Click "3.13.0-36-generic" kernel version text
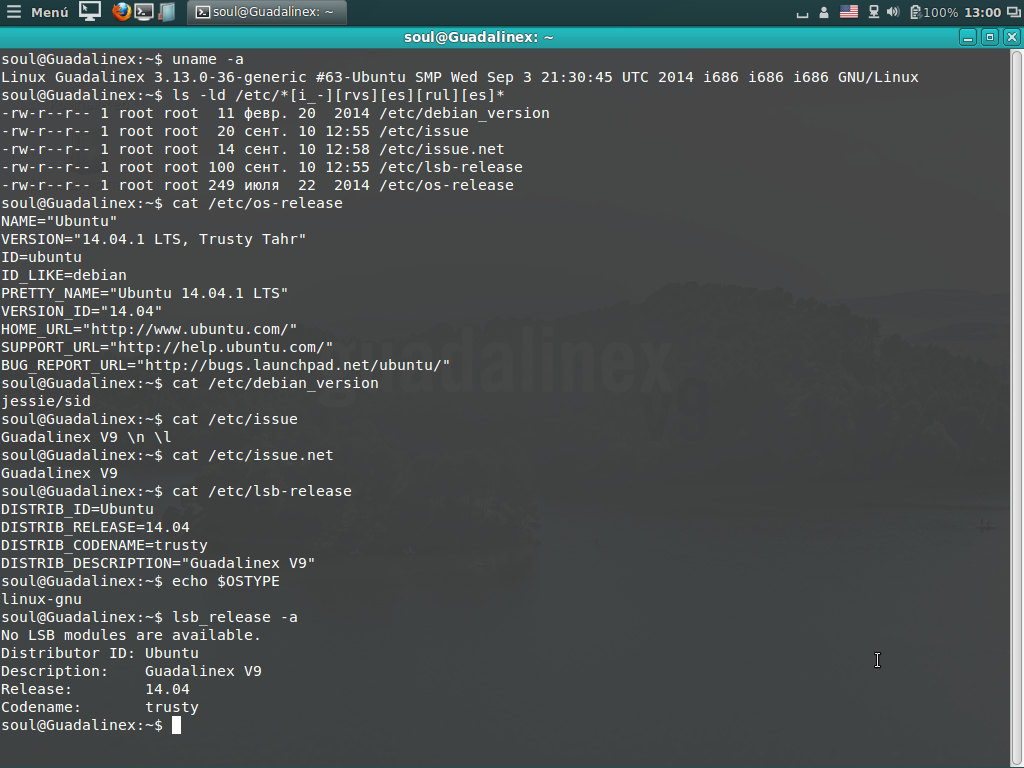 pos(230,77)
